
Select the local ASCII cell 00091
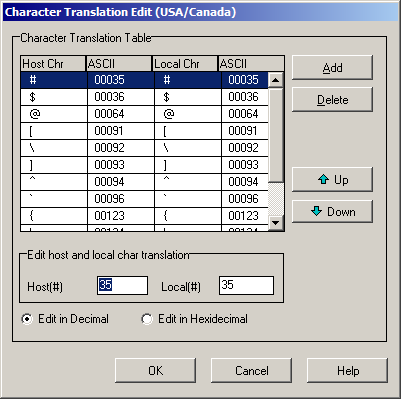coord(245,131)
